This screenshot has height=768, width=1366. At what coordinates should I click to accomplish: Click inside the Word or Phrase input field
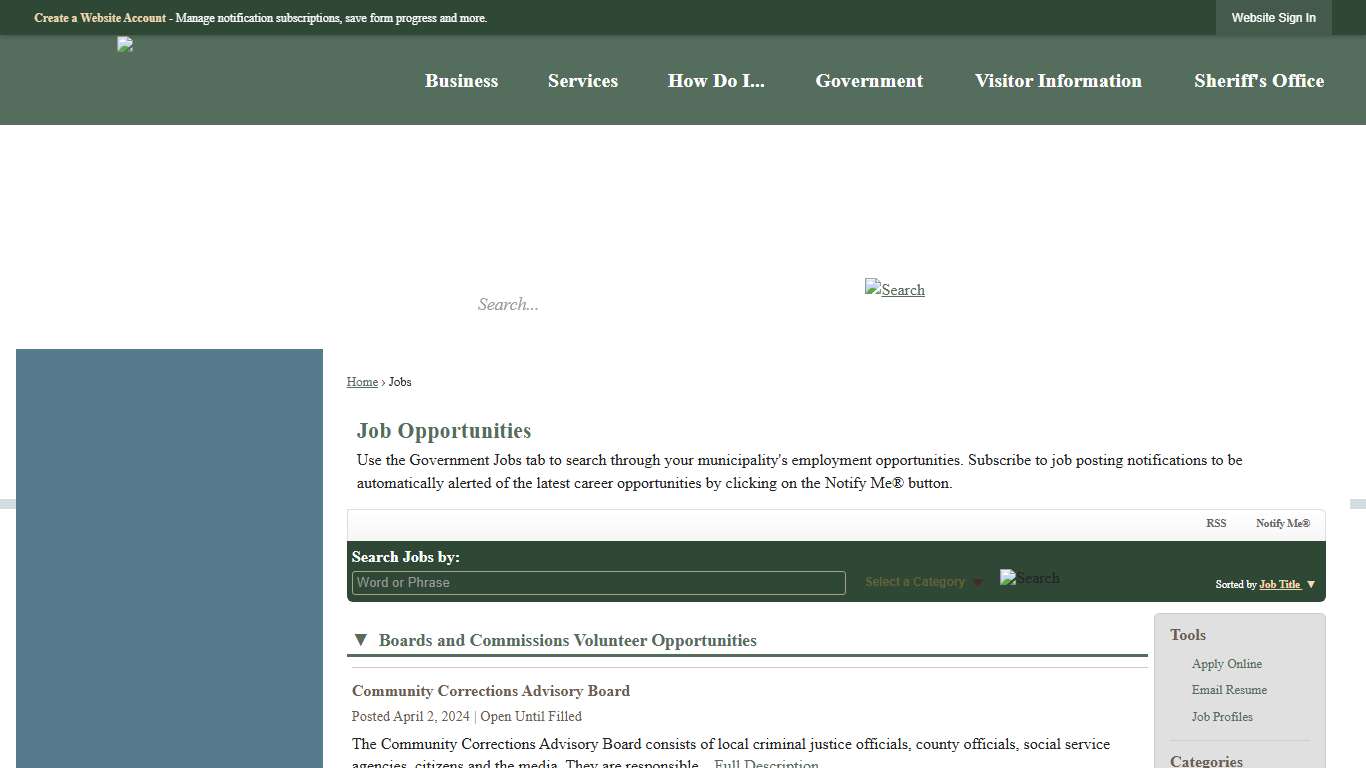tap(597, 582)
